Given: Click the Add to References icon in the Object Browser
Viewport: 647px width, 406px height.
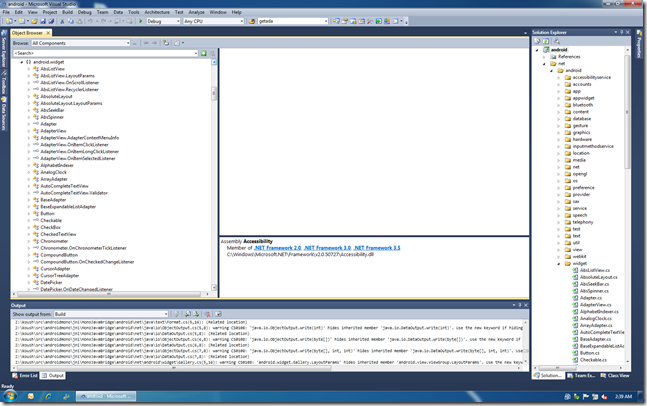Looking at the screenshot, I should (x=166, y=43).
